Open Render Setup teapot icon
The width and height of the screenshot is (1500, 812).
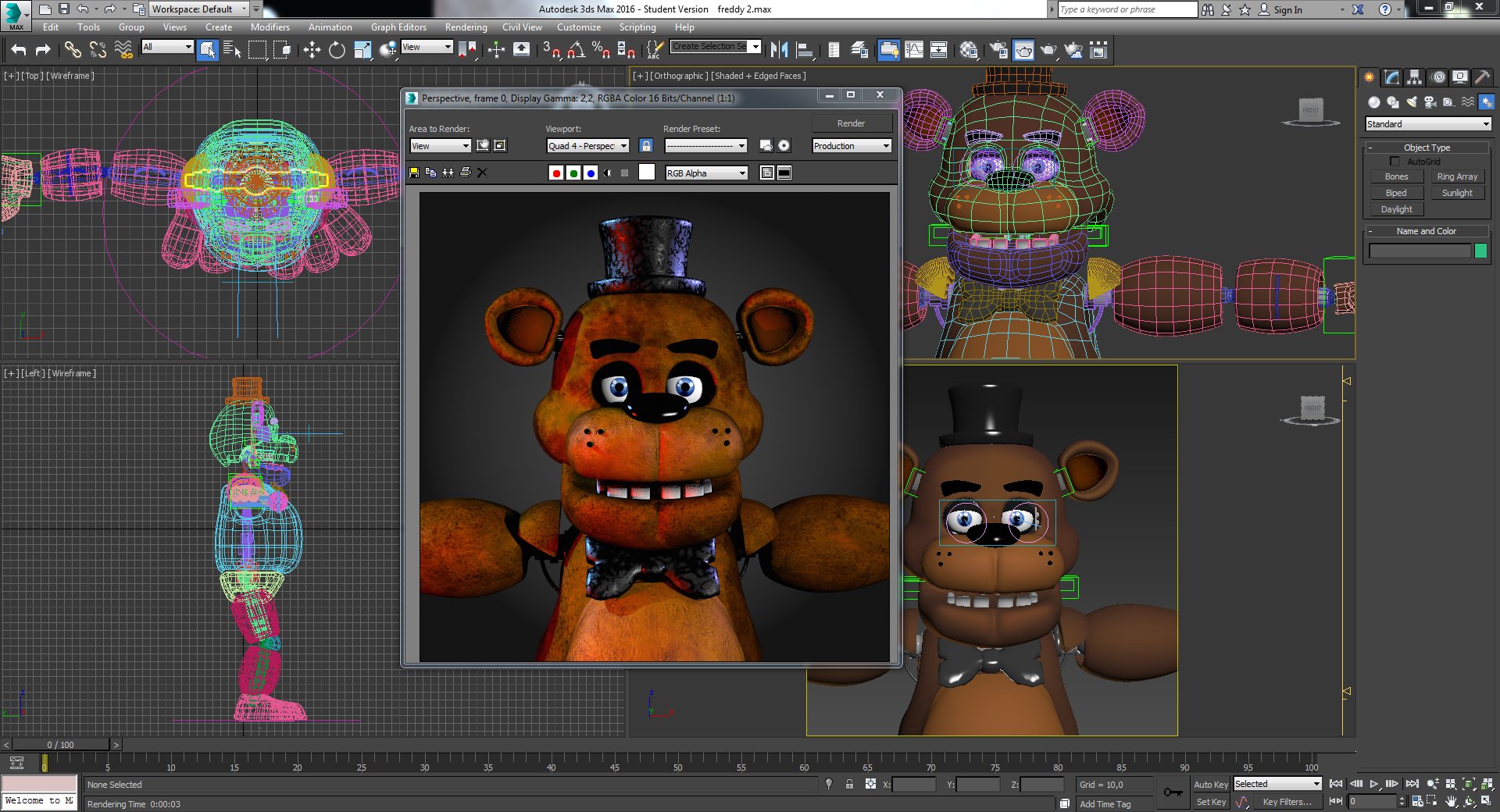[x=998, y=51]
